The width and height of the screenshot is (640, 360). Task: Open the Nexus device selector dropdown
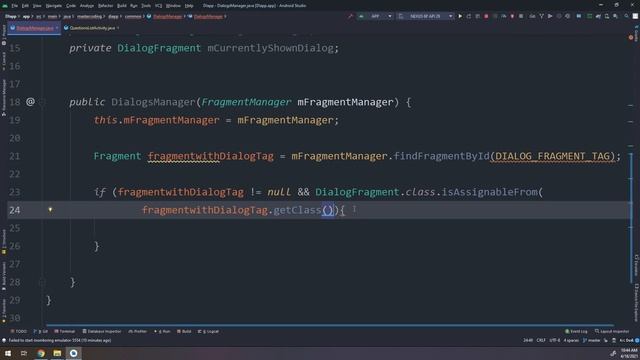[425, 16]
